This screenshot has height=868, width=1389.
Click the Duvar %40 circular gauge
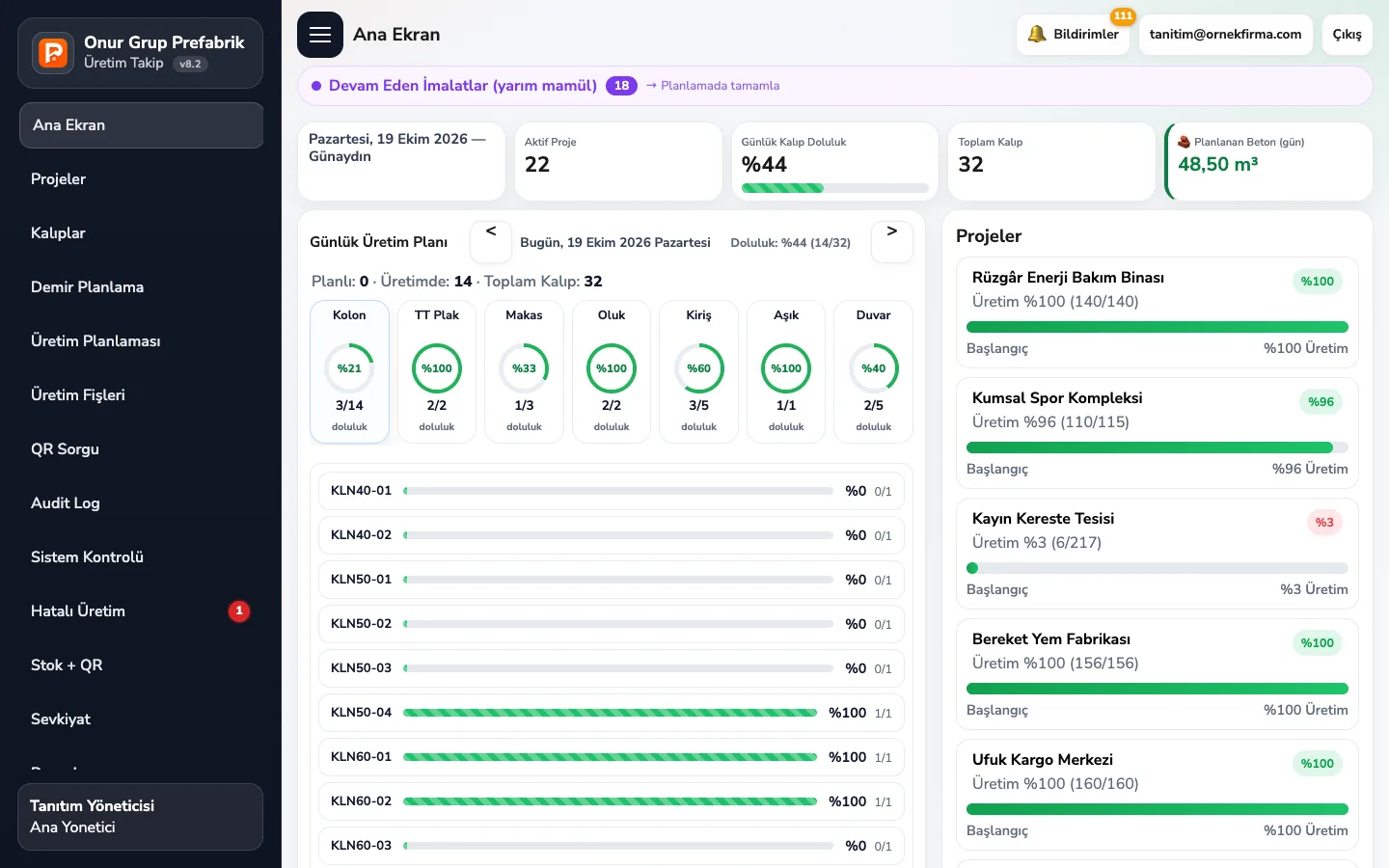tap(874, 368)
